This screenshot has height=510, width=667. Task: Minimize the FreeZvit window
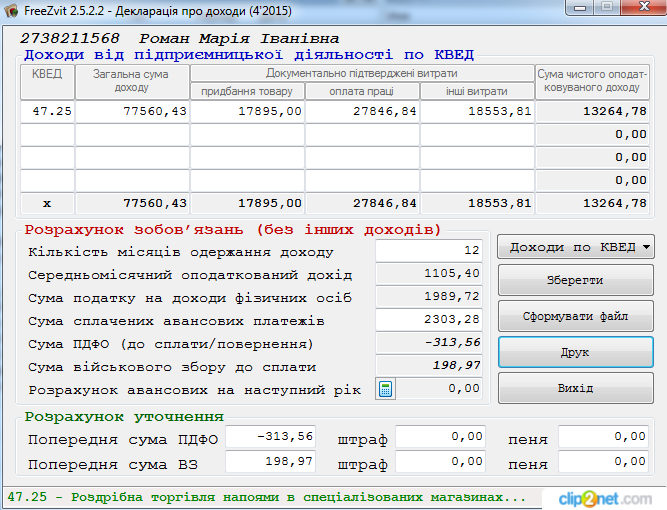578,9
